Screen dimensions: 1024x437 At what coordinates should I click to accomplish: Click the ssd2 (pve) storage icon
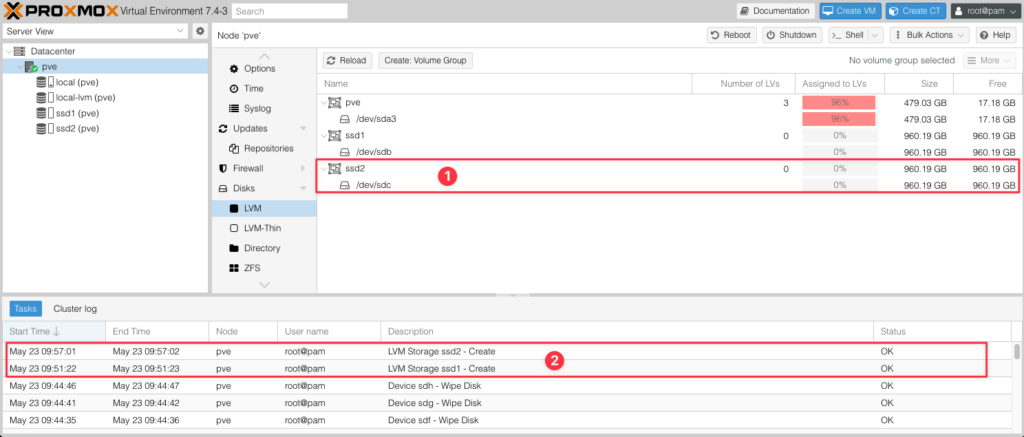45,129
